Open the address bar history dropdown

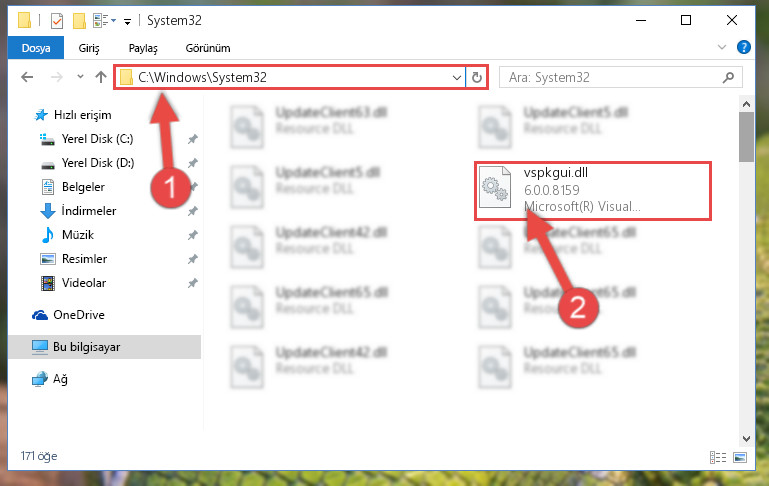457,77
